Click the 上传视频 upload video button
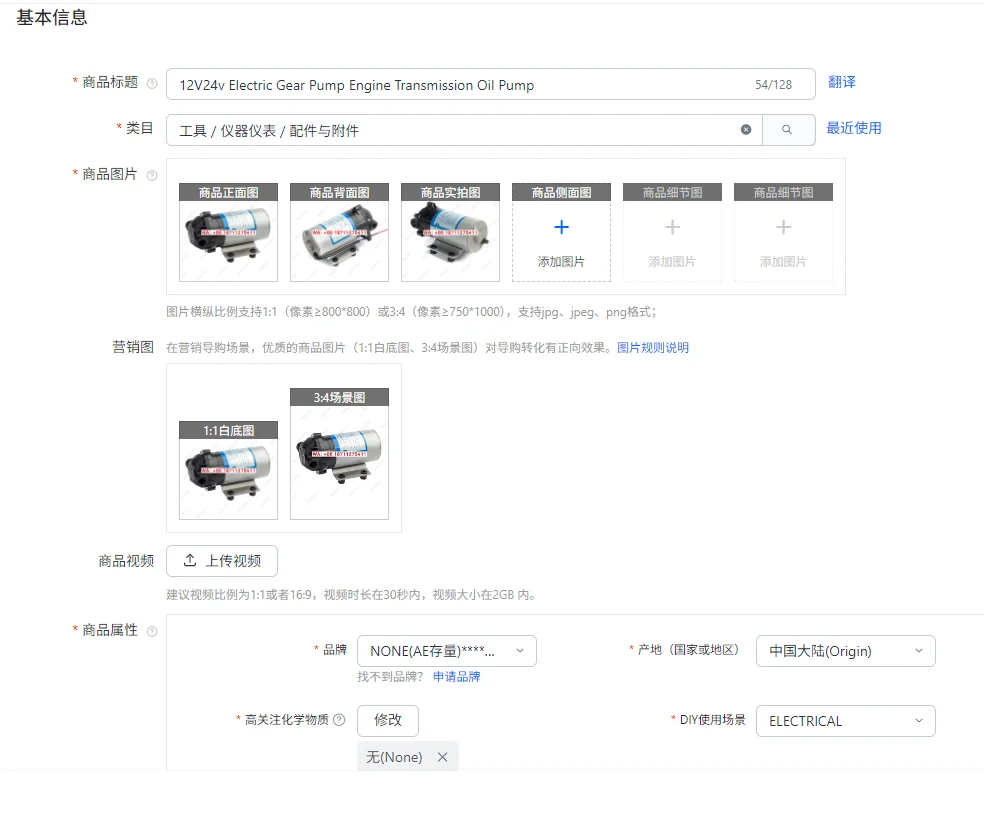The image size is (984, 835). pyautogui.click(x=221, y=561)
